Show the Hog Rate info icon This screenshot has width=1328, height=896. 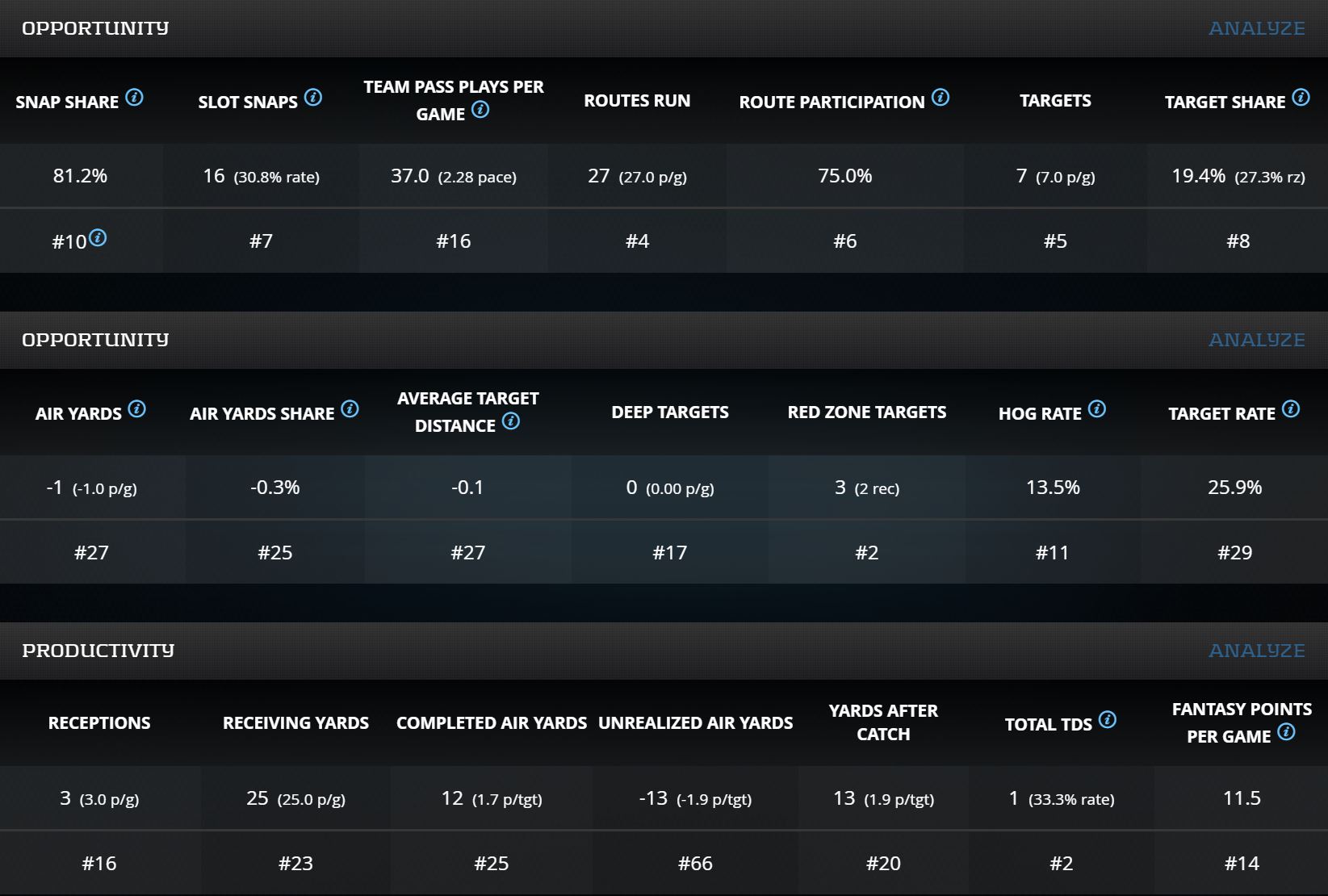coord(1097,409)
